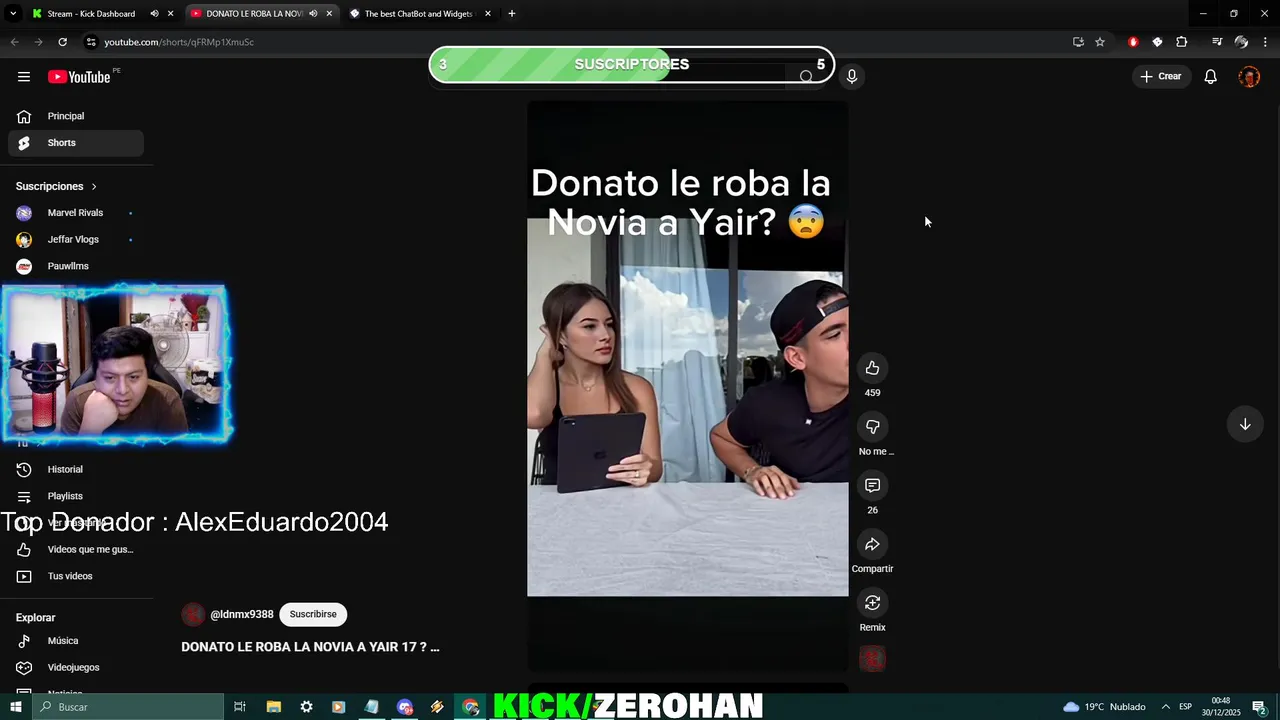The height and width of the screenshot is (720, 1280).
Task: Open YouTube notifications bell
Action: point(1210,76)
